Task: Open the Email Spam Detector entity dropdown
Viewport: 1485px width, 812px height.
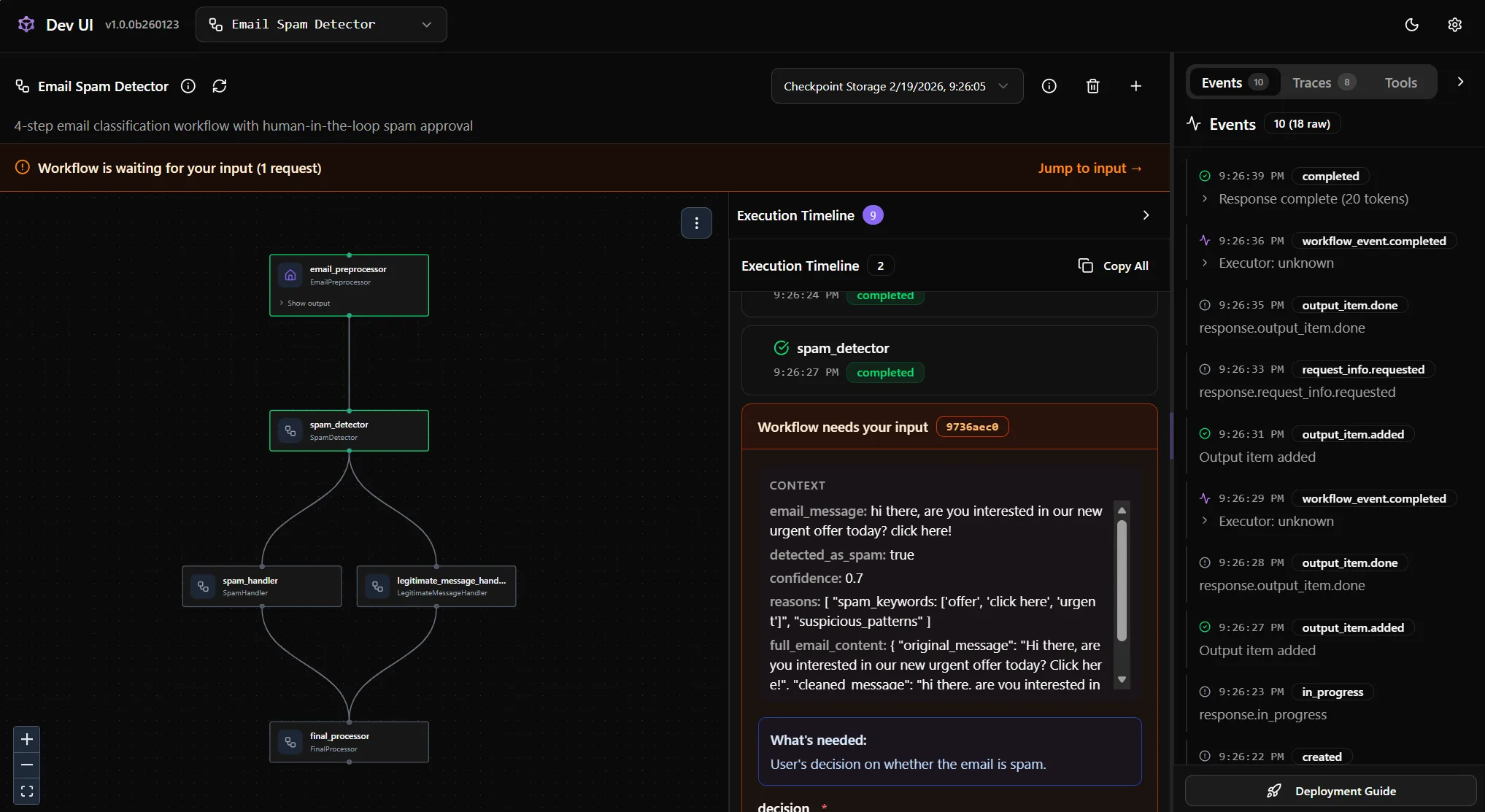Action: pyautogui.click(x=321, y=25)
